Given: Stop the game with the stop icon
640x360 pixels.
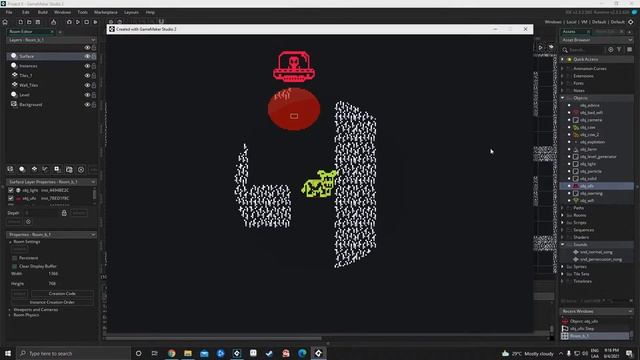Looking at the screenshot, I should click(x=87, y=22).
